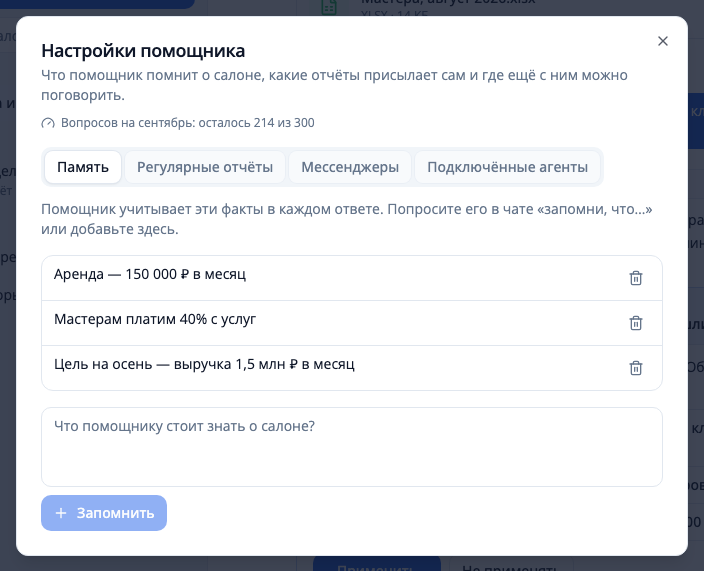Remove the Цель на осень memory entry

coord(635,368)
